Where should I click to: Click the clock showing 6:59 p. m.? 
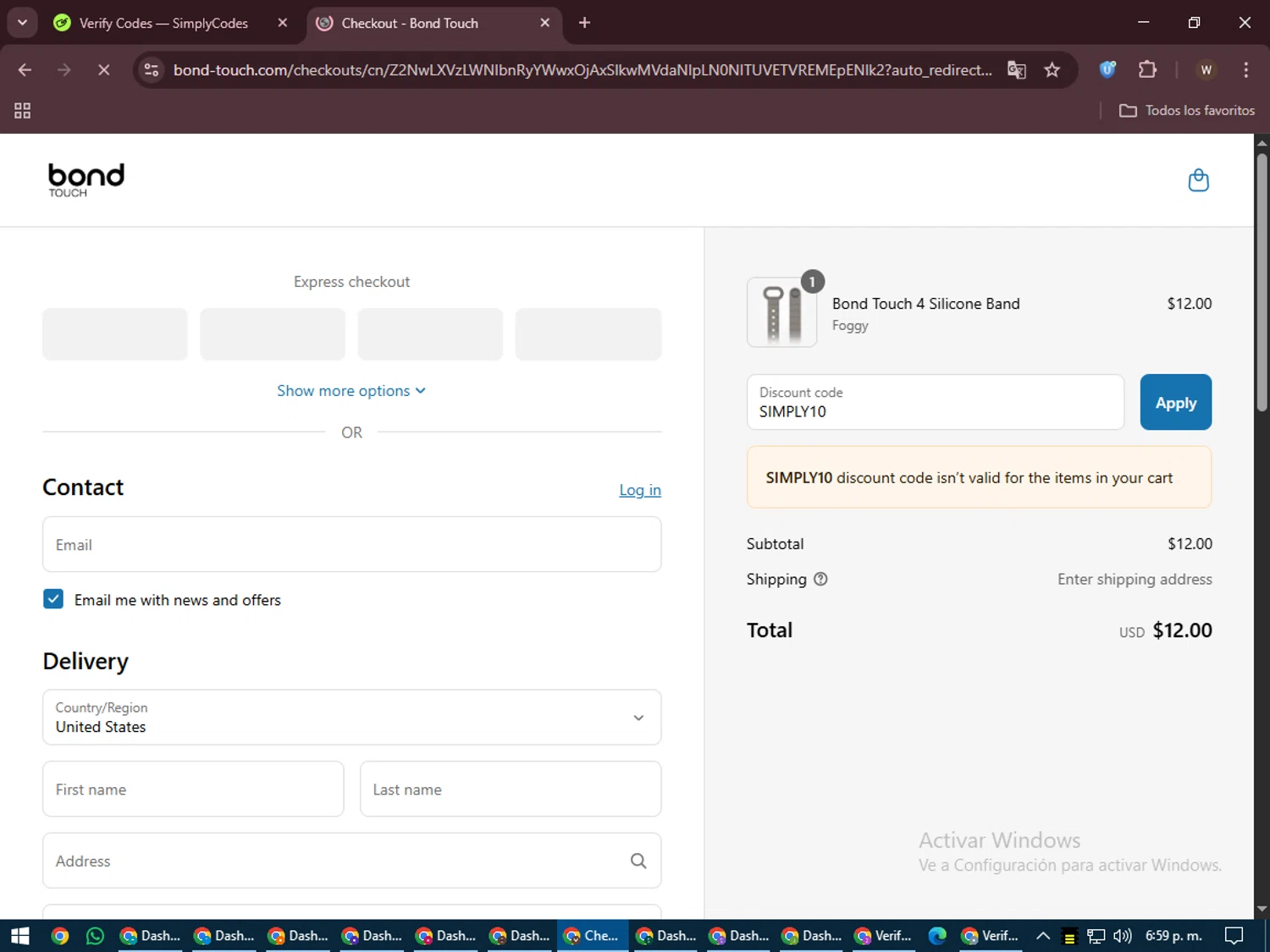[1173, 936]
